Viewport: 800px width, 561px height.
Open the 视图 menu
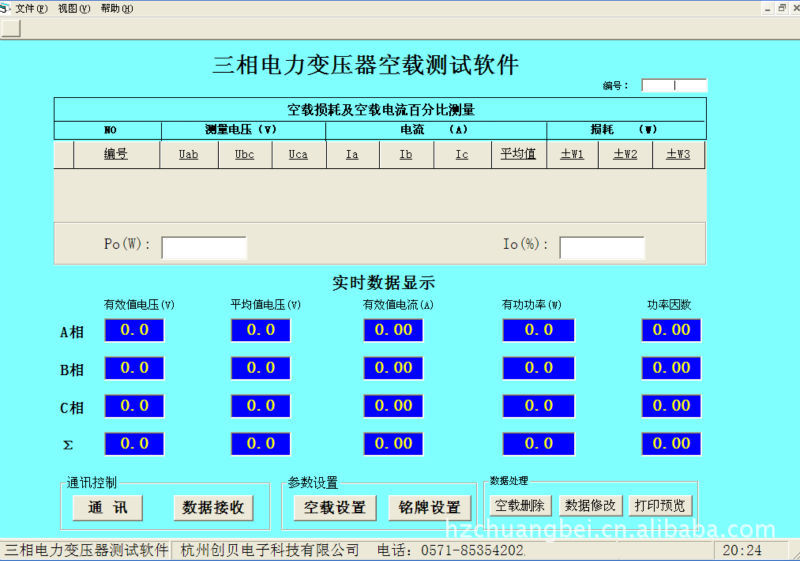(73, 8)
